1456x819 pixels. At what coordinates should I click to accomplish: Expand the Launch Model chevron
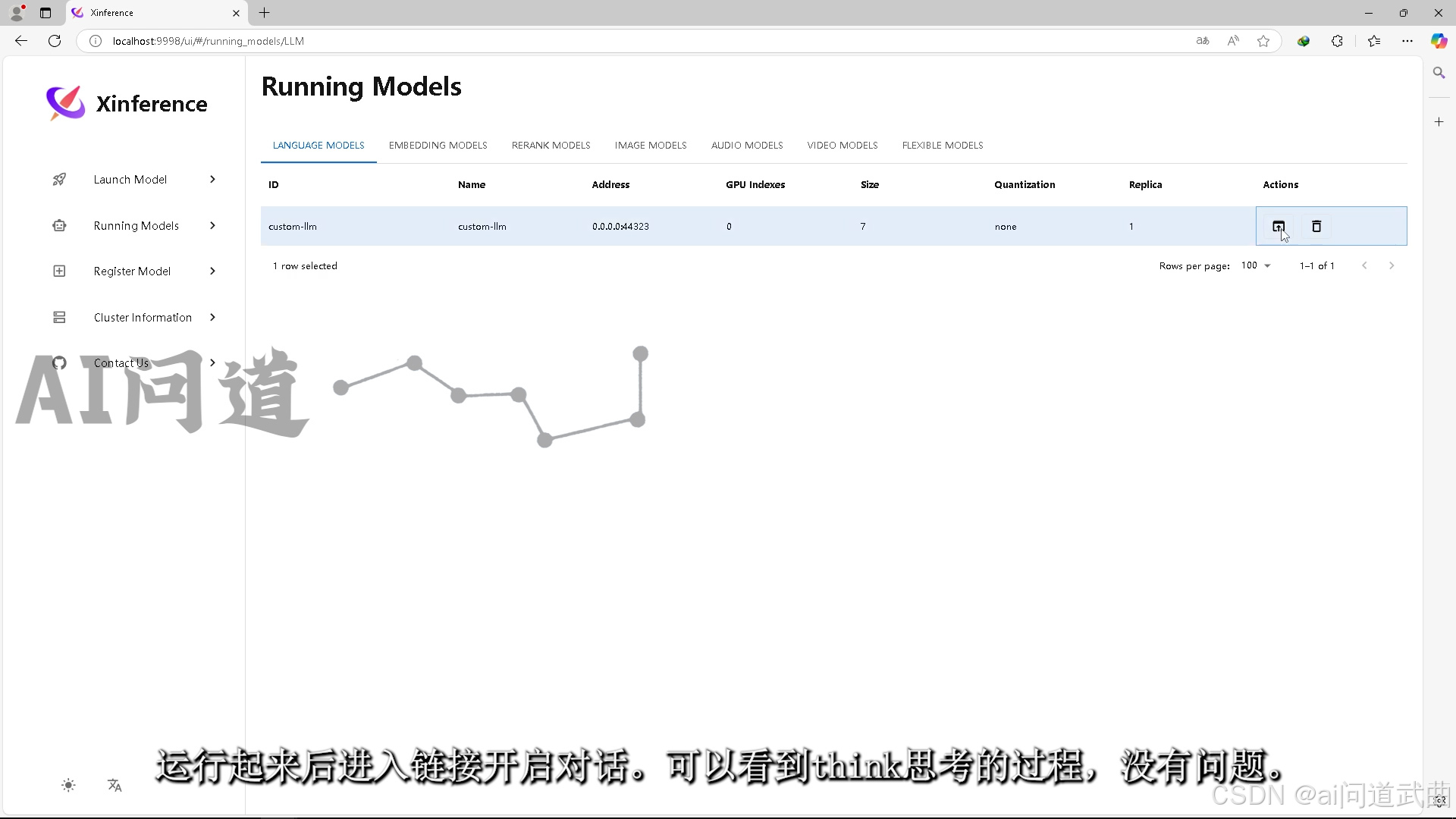point(212,180)
